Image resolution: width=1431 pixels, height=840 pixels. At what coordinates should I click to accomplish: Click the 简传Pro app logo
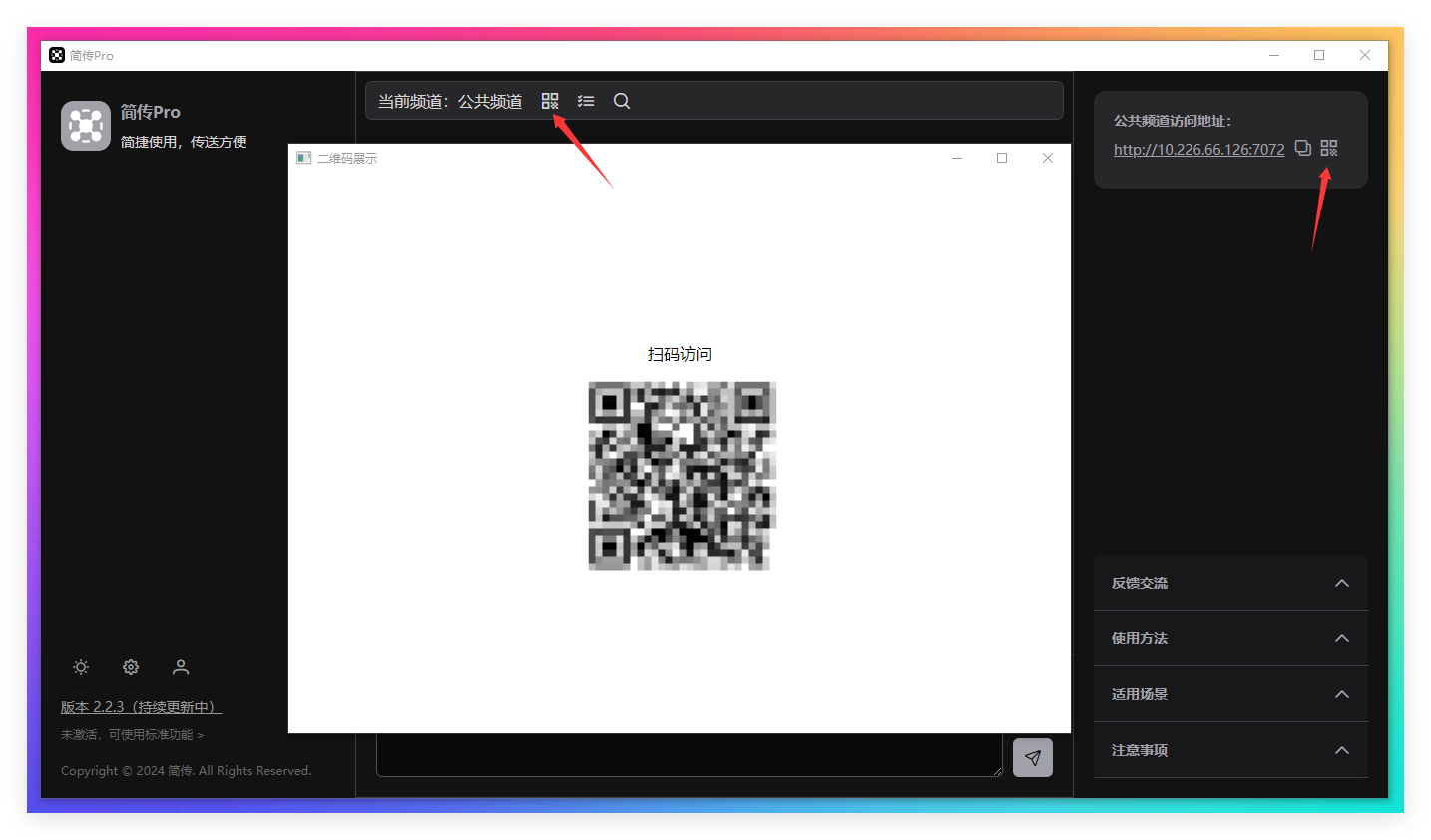(x=86, y=126)
